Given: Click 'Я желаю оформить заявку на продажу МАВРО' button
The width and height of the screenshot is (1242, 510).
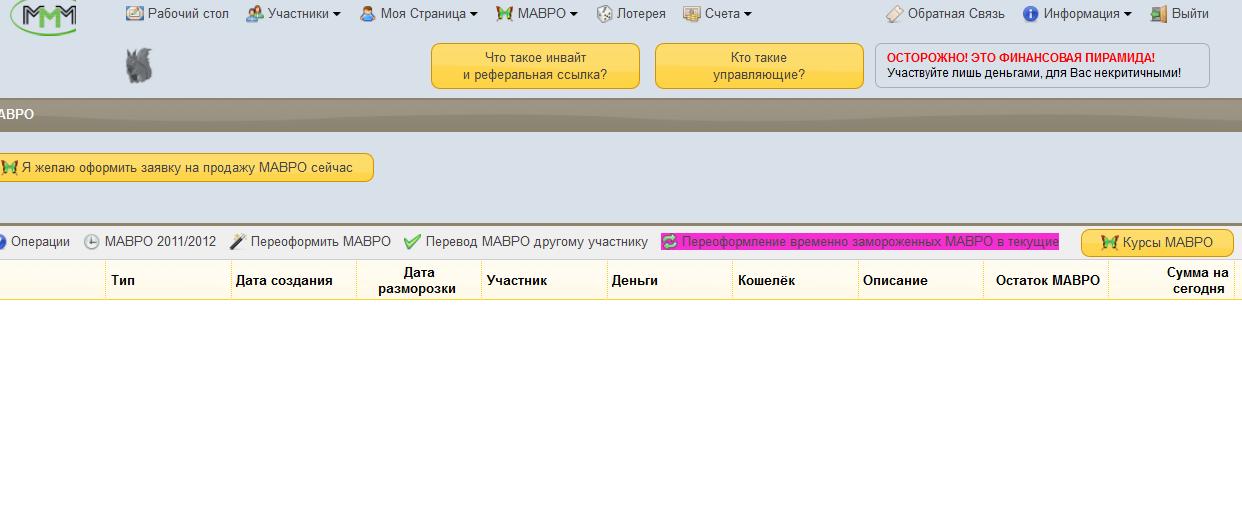Looking at the screenshot, I should pyautogui.click(x=186, y=167).
